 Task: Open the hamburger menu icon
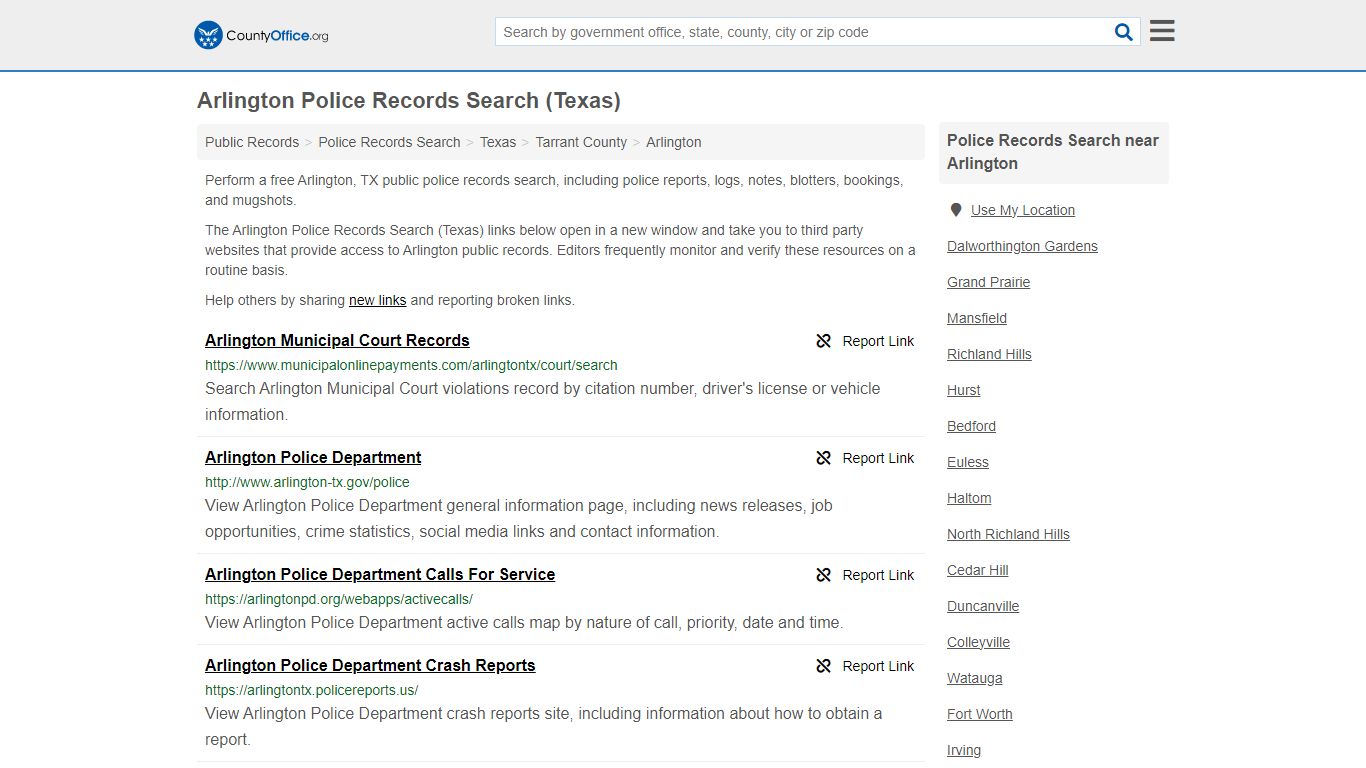tap(1162, 31)
